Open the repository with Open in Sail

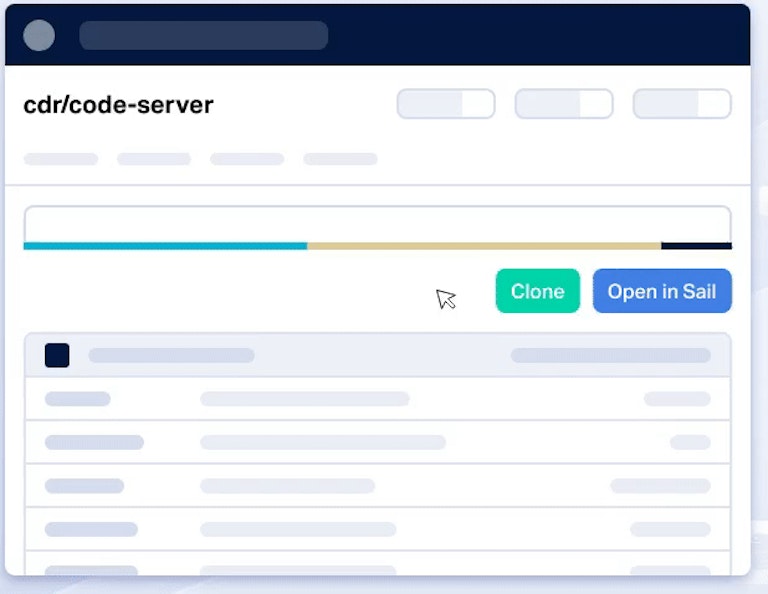(662, 291)
